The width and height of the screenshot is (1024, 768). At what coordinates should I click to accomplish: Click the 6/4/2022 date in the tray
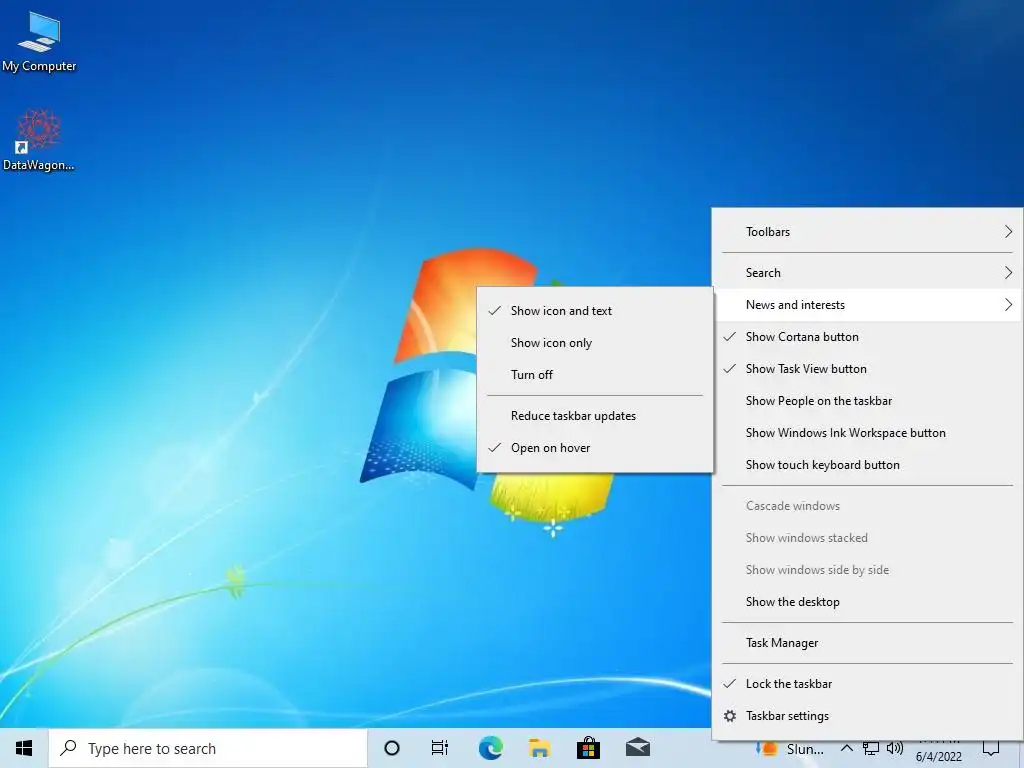tap(938, 757)
